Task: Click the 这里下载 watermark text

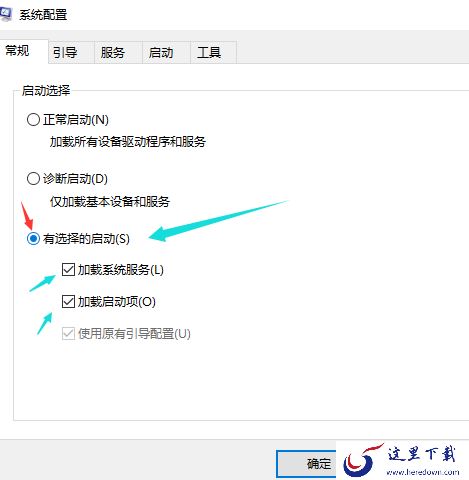Action: click(x=421, y=454)
